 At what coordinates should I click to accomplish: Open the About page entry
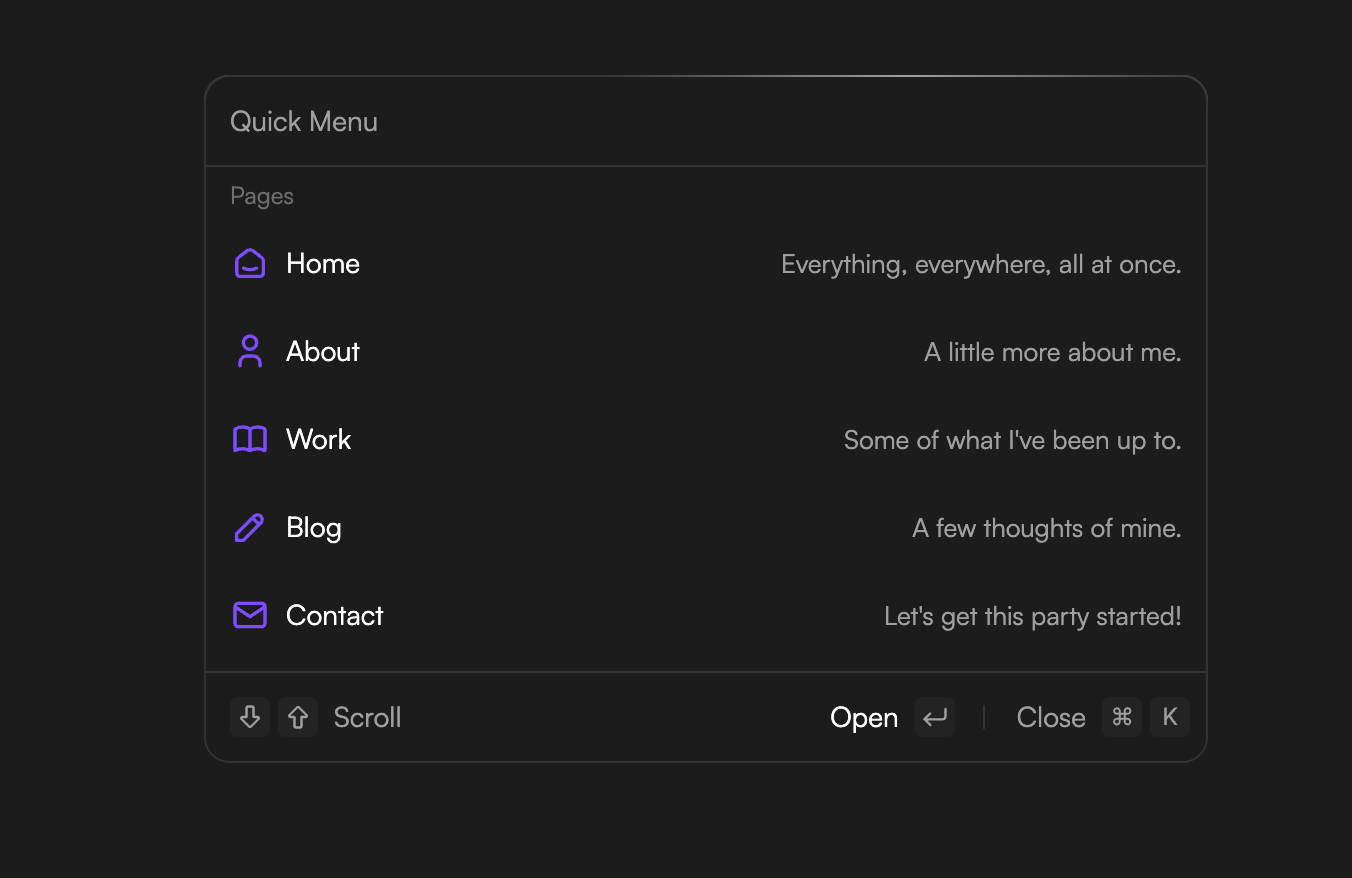tap(323, 352)
